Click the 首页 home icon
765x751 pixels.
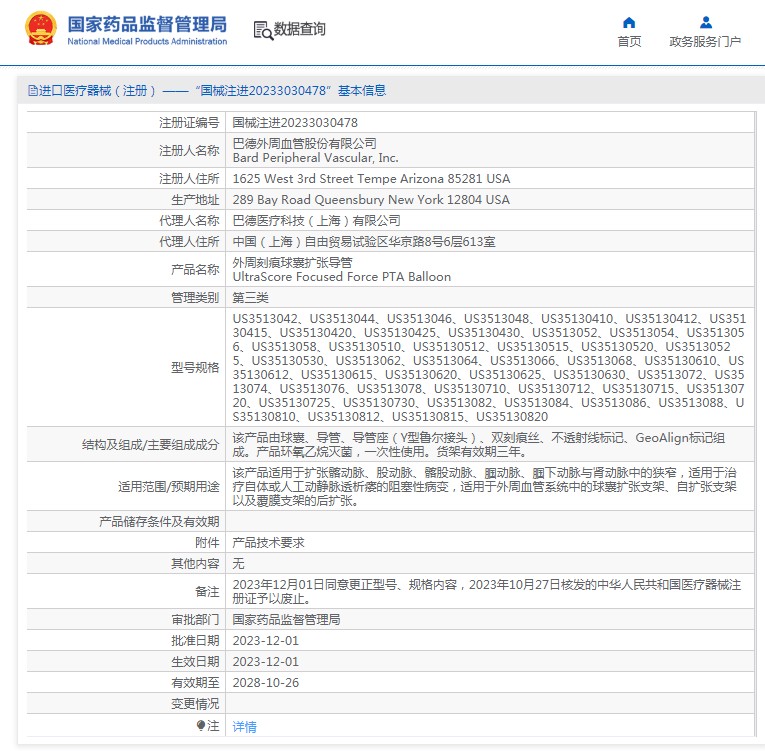tap(629, 22)
